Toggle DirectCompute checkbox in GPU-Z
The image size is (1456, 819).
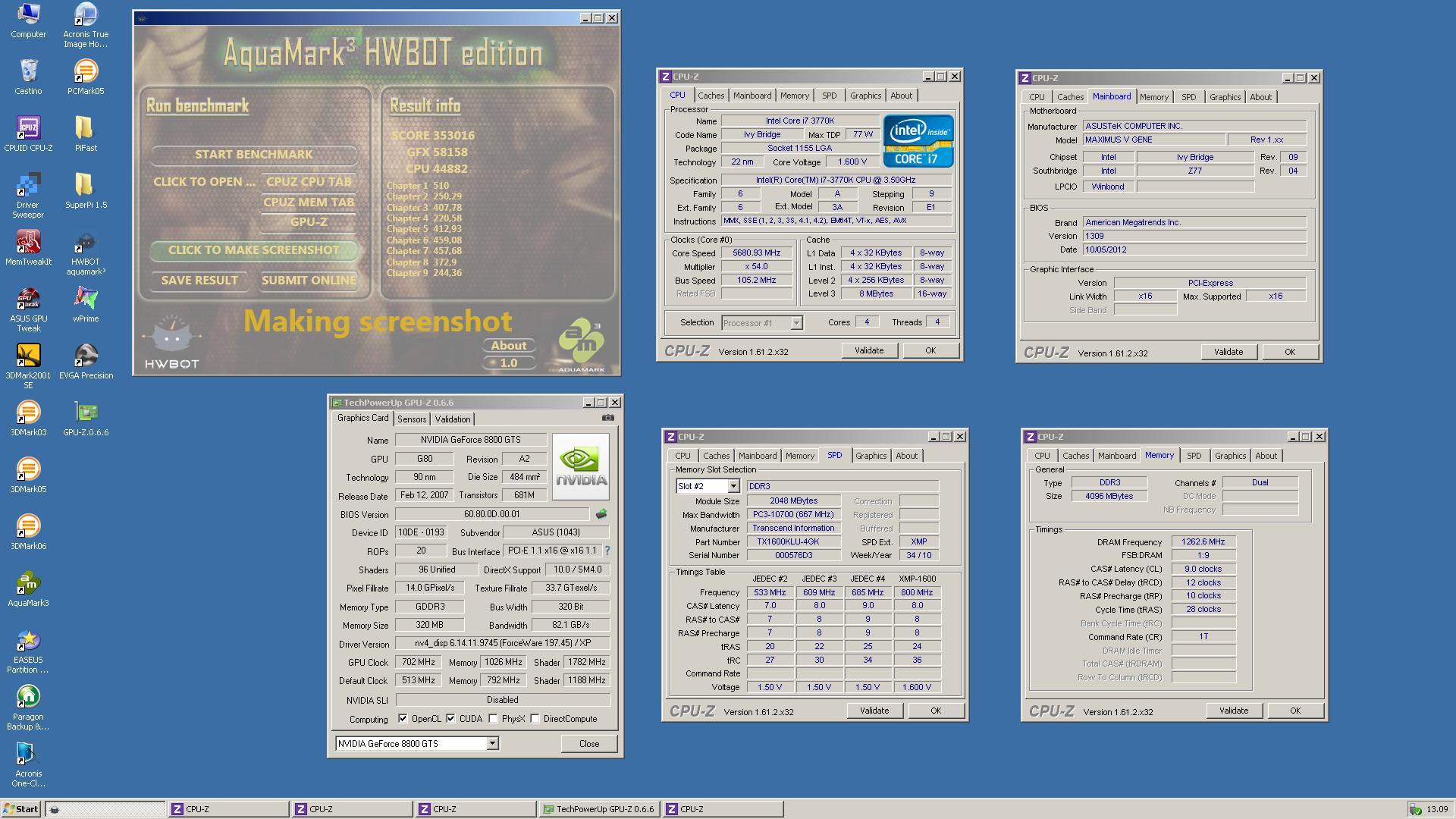pos(535,718)
